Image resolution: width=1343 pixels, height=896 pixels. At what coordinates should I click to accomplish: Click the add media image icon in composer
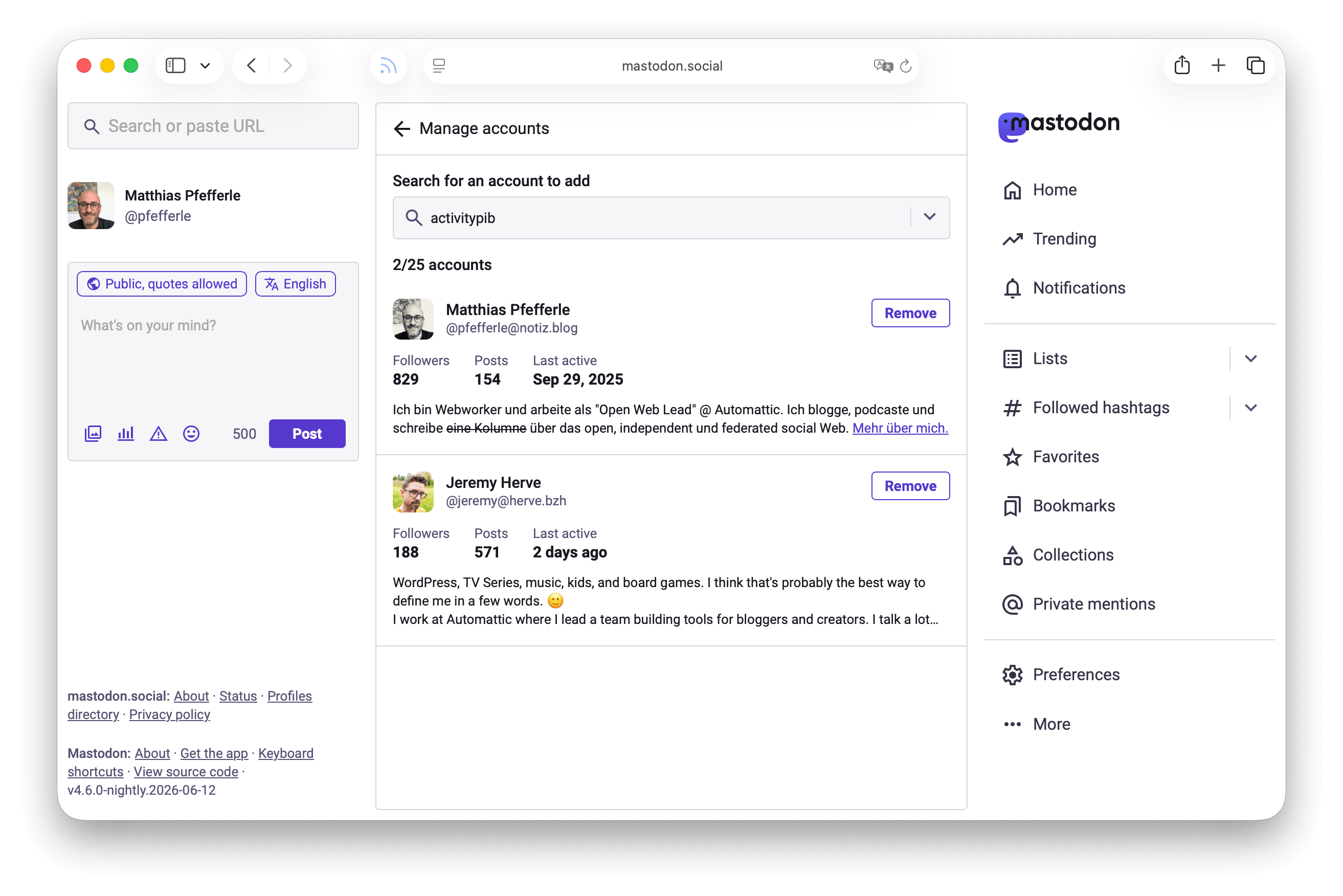pos(93,434)
